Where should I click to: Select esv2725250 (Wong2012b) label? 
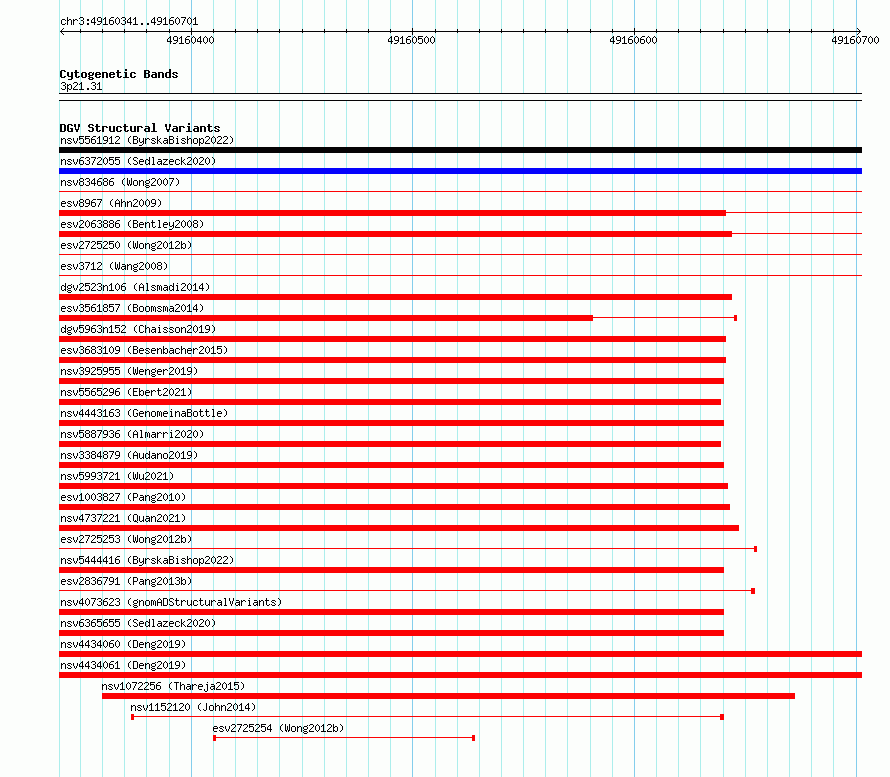coord(126,245)
